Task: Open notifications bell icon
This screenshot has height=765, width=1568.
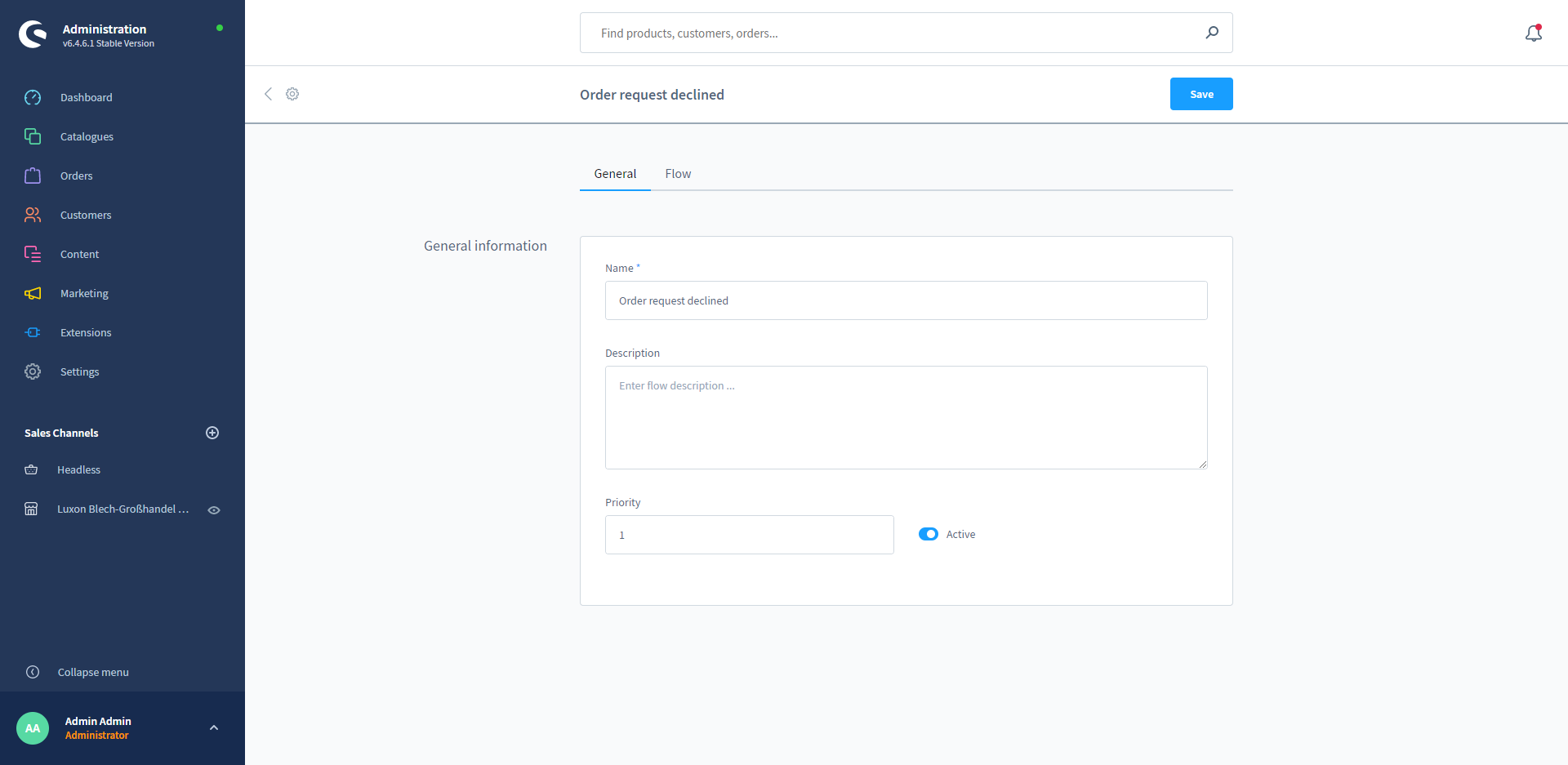Action: click(x=1533, y=33)
